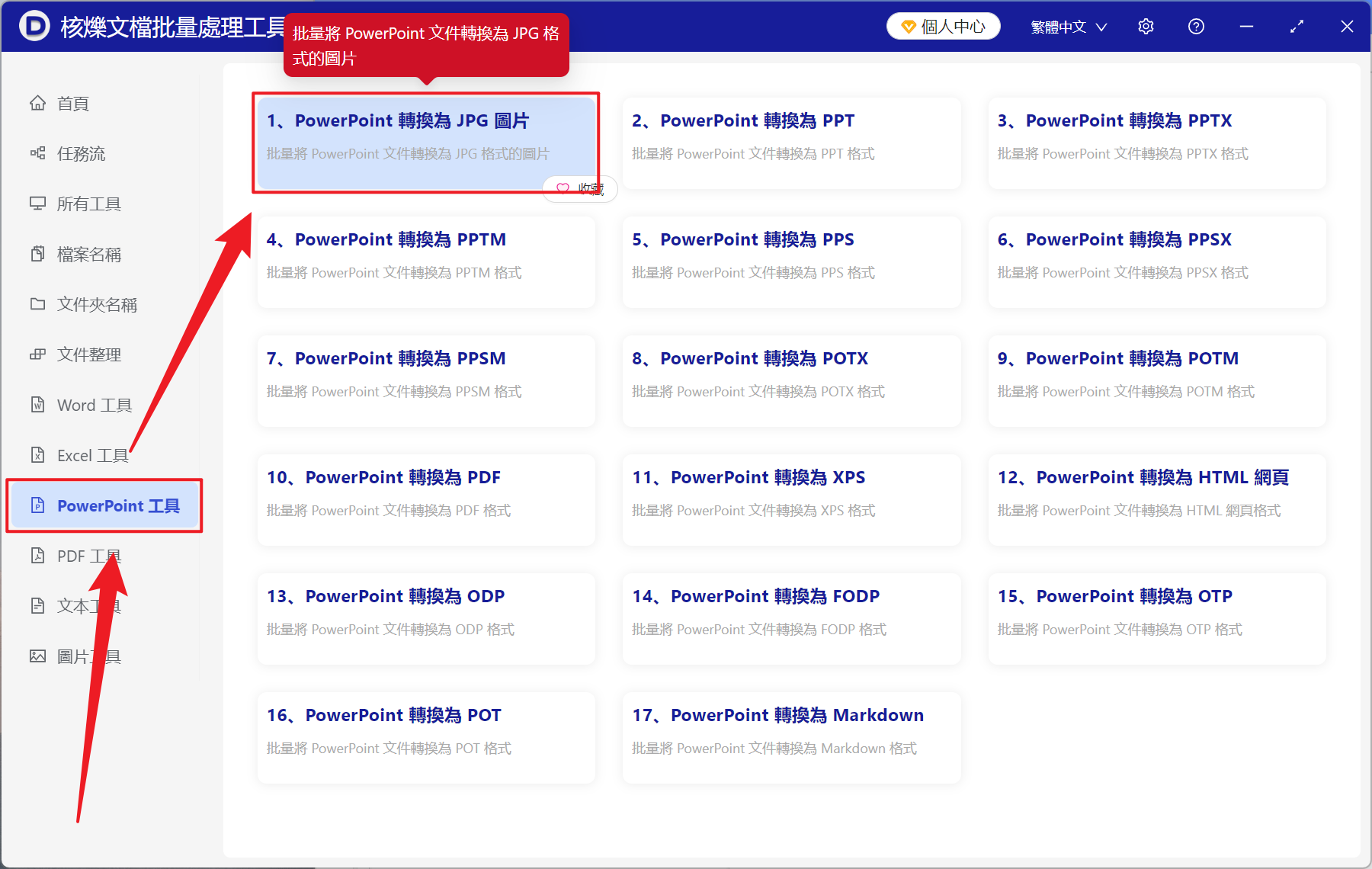This screenshot has height=869, width=1372.
Task: Open PowerPoint 轉換為 JPG 圖片 card
Action: (x=426, y=143)
